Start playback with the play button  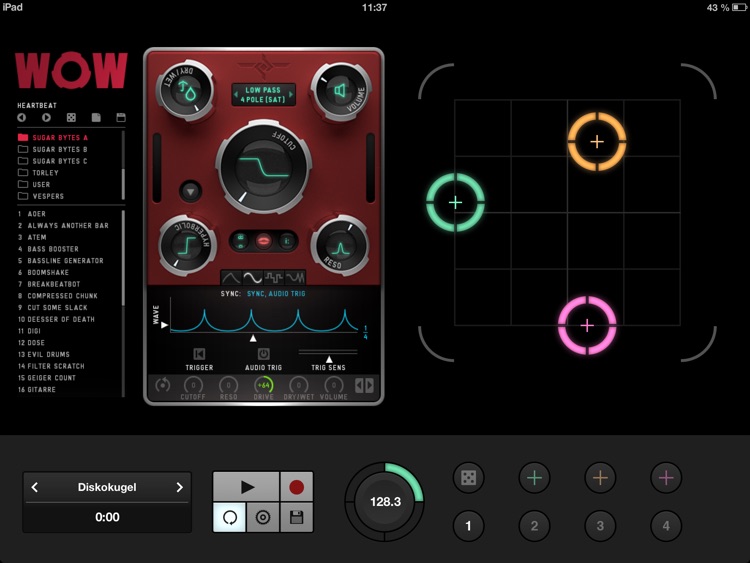click(246, 487)
